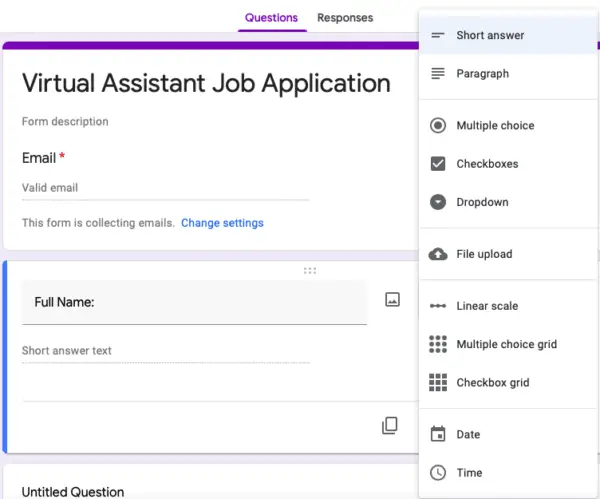The width and height of the screenshot is (600, 499).
Task: Open the Questions tab
Action: point(271,18)
